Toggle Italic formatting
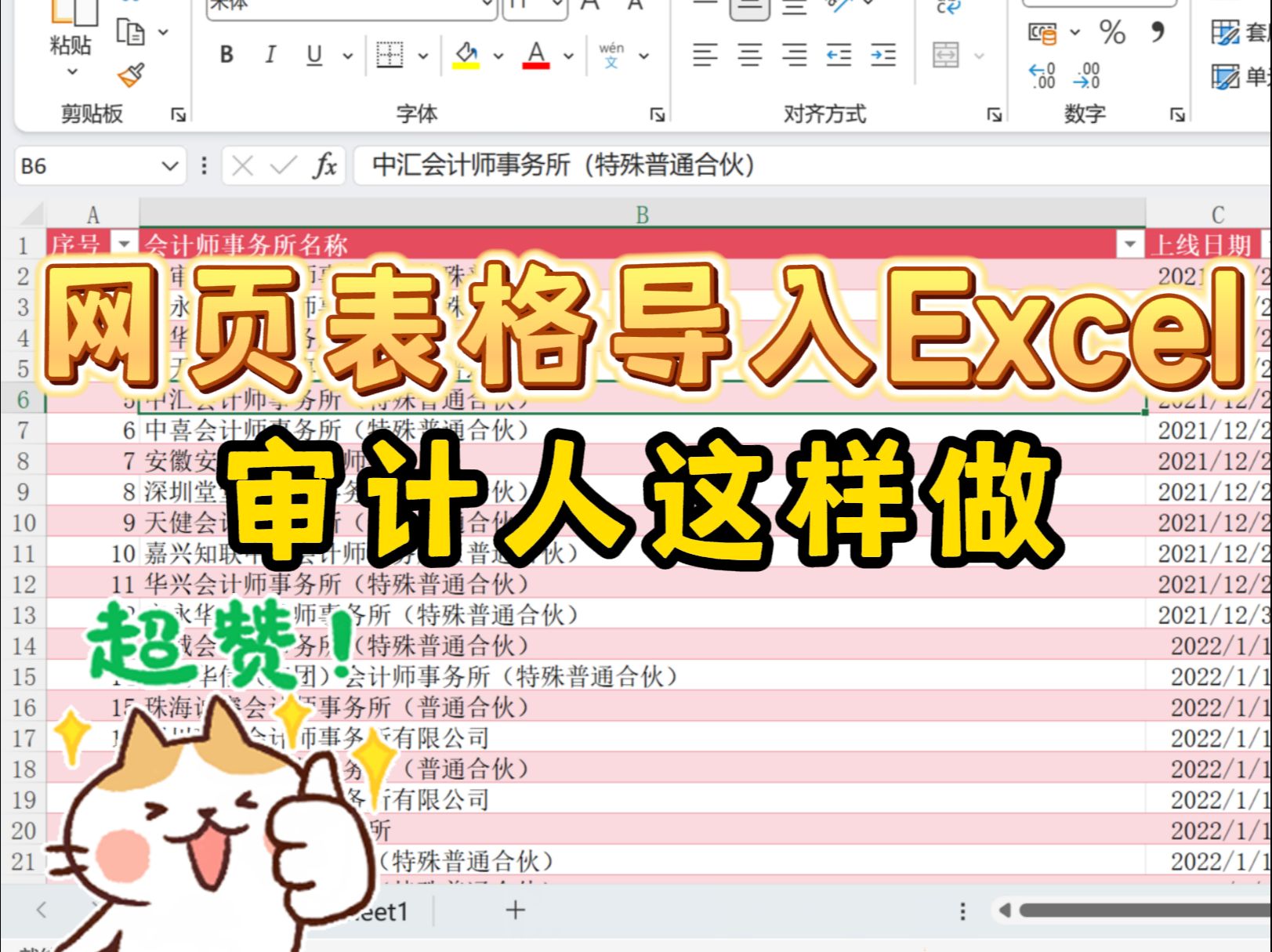 (270, 55)
